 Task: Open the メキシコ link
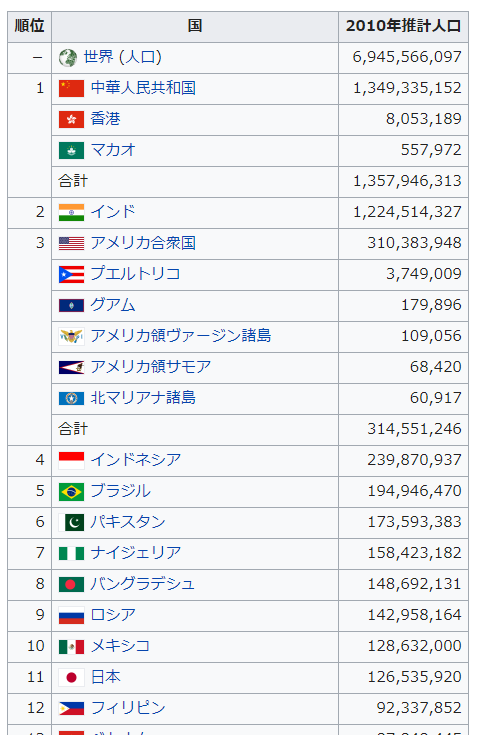(120, 646)
